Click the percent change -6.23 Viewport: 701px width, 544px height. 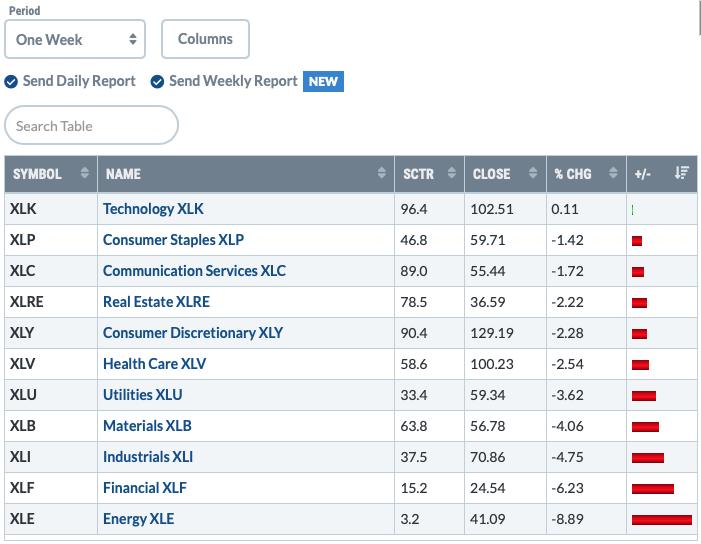click(567, 488)
